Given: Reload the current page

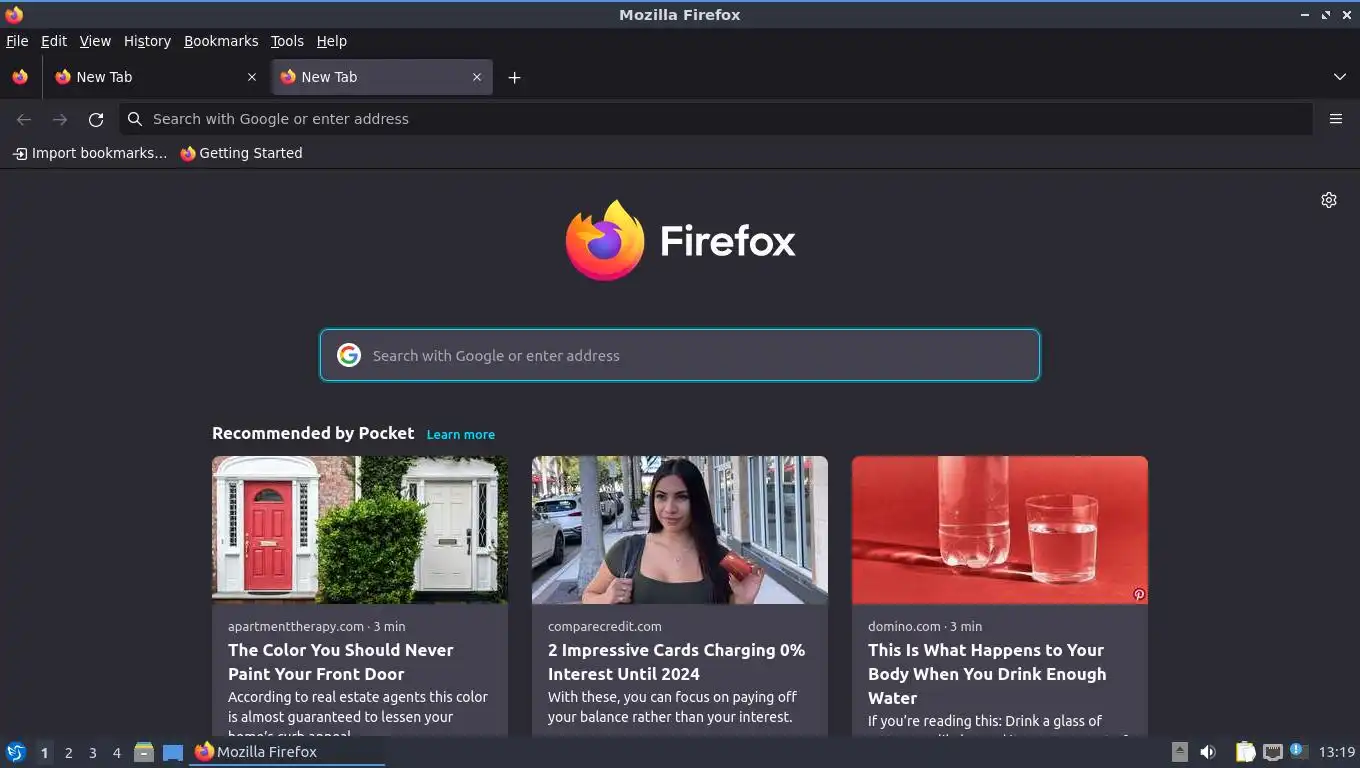Looking at the screenshot, I should (x=96, y=119).
